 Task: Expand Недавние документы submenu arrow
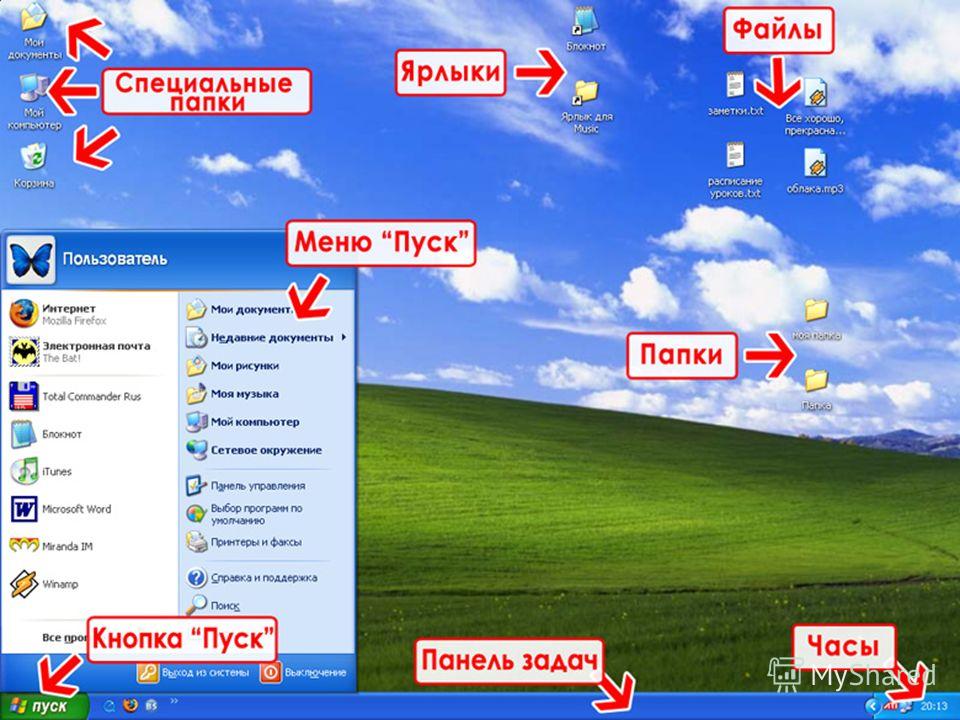344,337
